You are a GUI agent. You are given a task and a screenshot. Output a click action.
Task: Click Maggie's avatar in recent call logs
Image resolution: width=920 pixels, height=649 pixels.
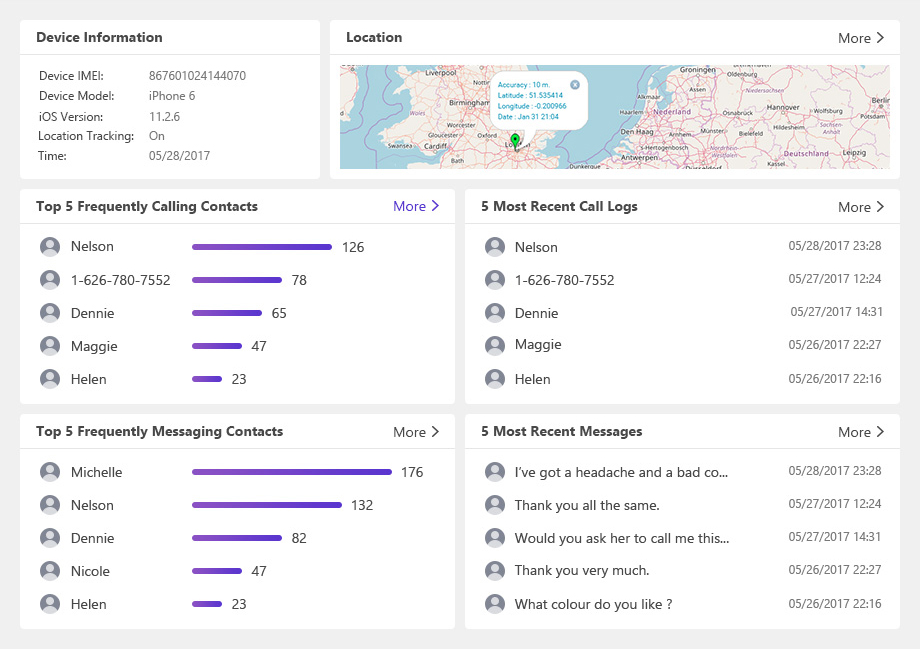tap(494, 346)
